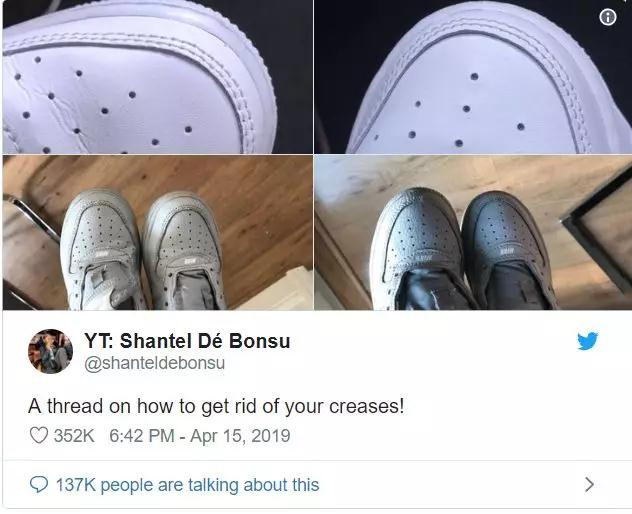Click the left grey sneaker in bottom-left photo
Screen dimensions: 632x514
(x=101, y=250)
